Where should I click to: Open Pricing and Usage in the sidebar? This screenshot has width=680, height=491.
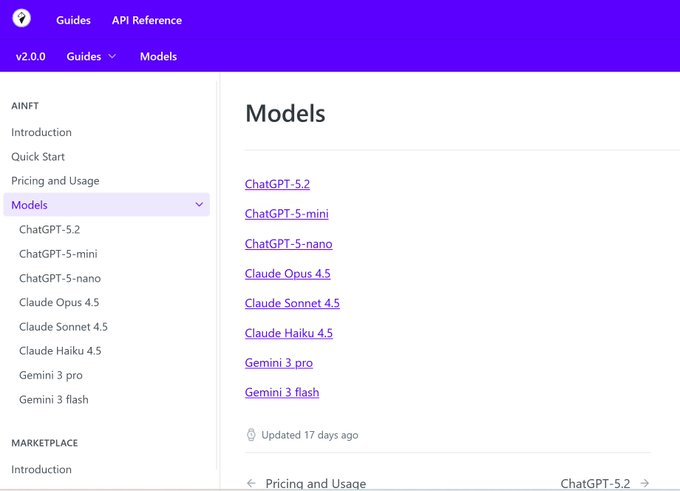tap(55, 181)
